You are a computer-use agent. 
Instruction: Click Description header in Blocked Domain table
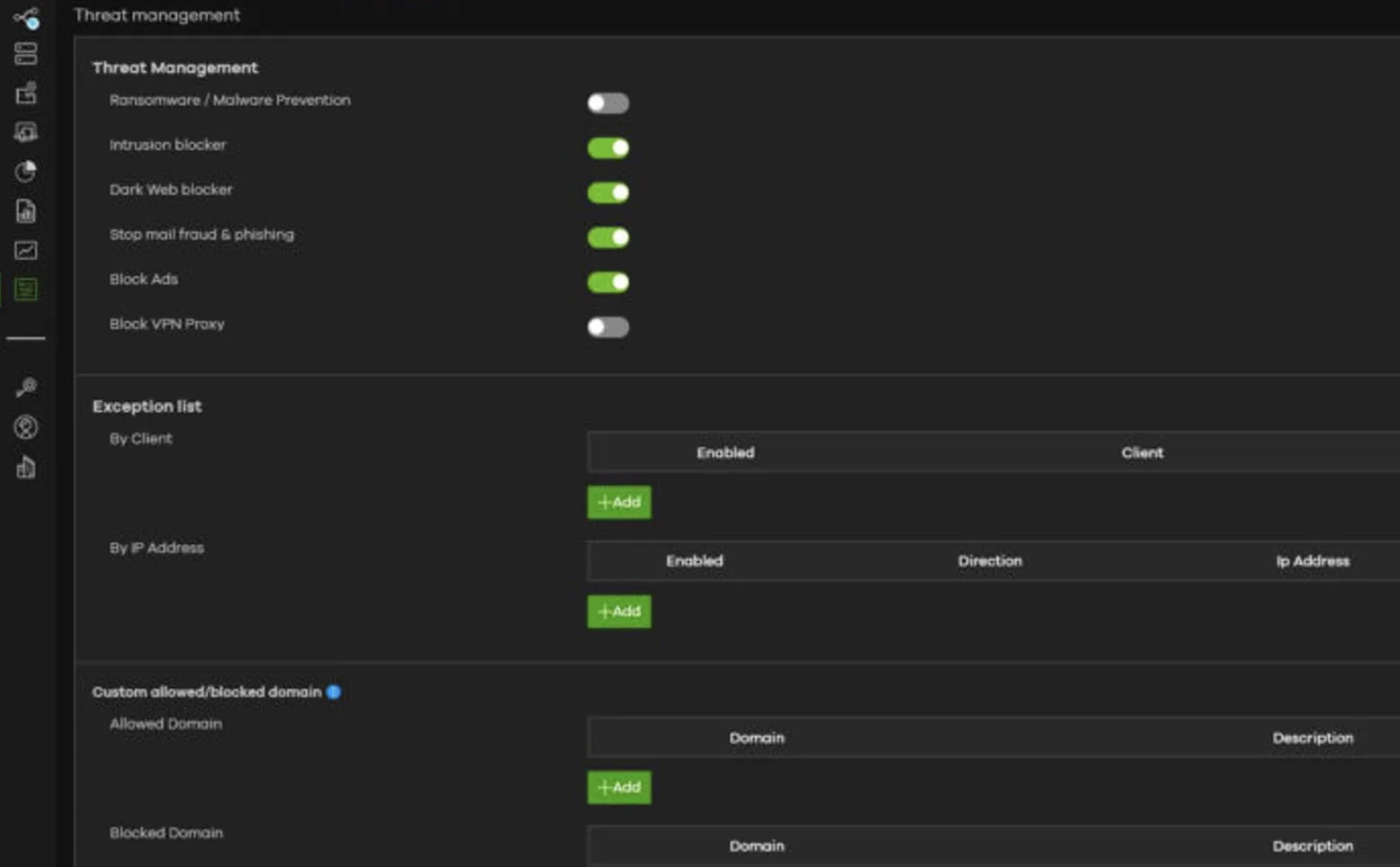pyautogui.click(x=1313, y=845)
